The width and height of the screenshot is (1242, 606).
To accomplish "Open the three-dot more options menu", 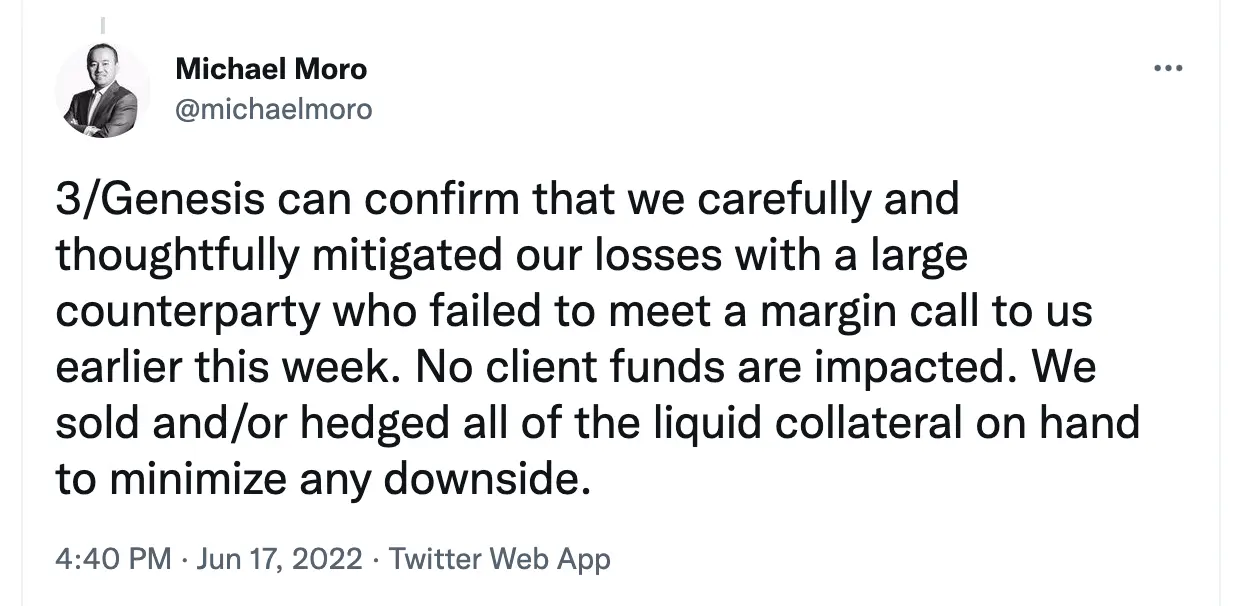I will (1168, 69).
